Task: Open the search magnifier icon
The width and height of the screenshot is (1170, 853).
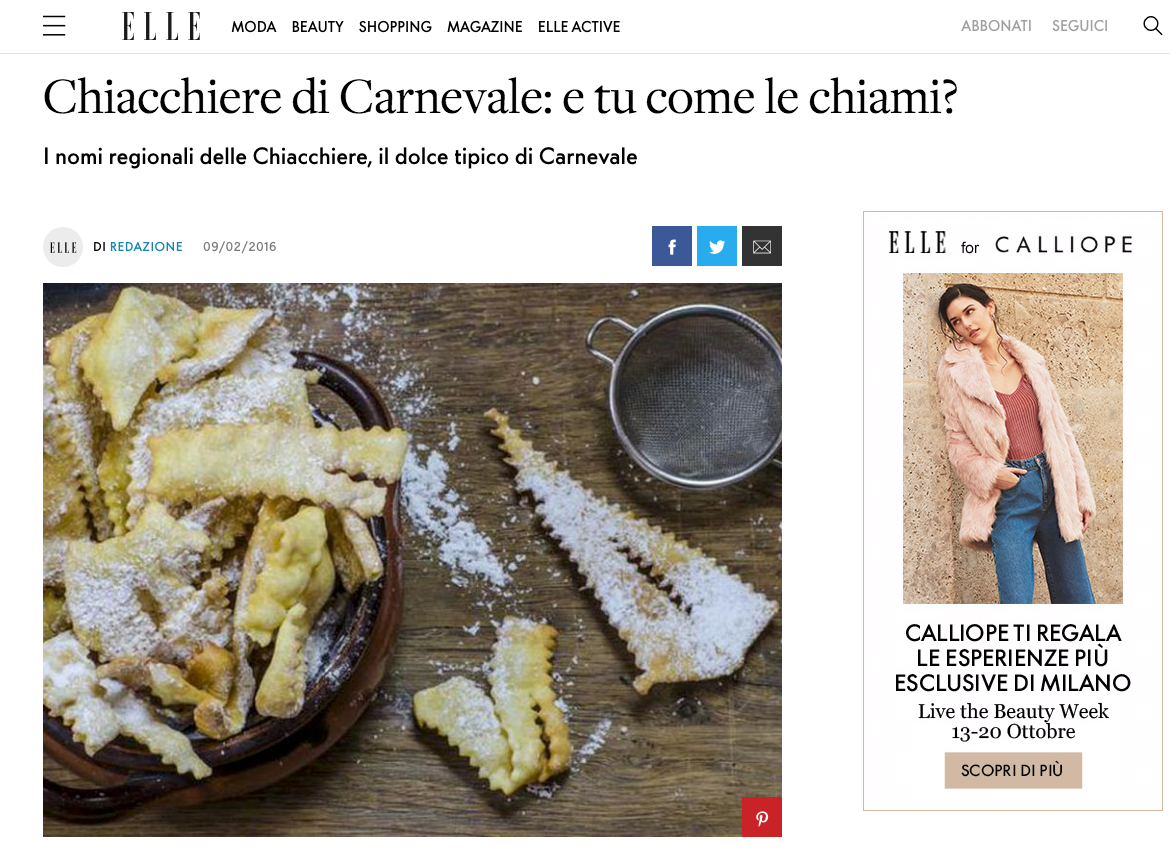Action: click(x=1152, y=25)
